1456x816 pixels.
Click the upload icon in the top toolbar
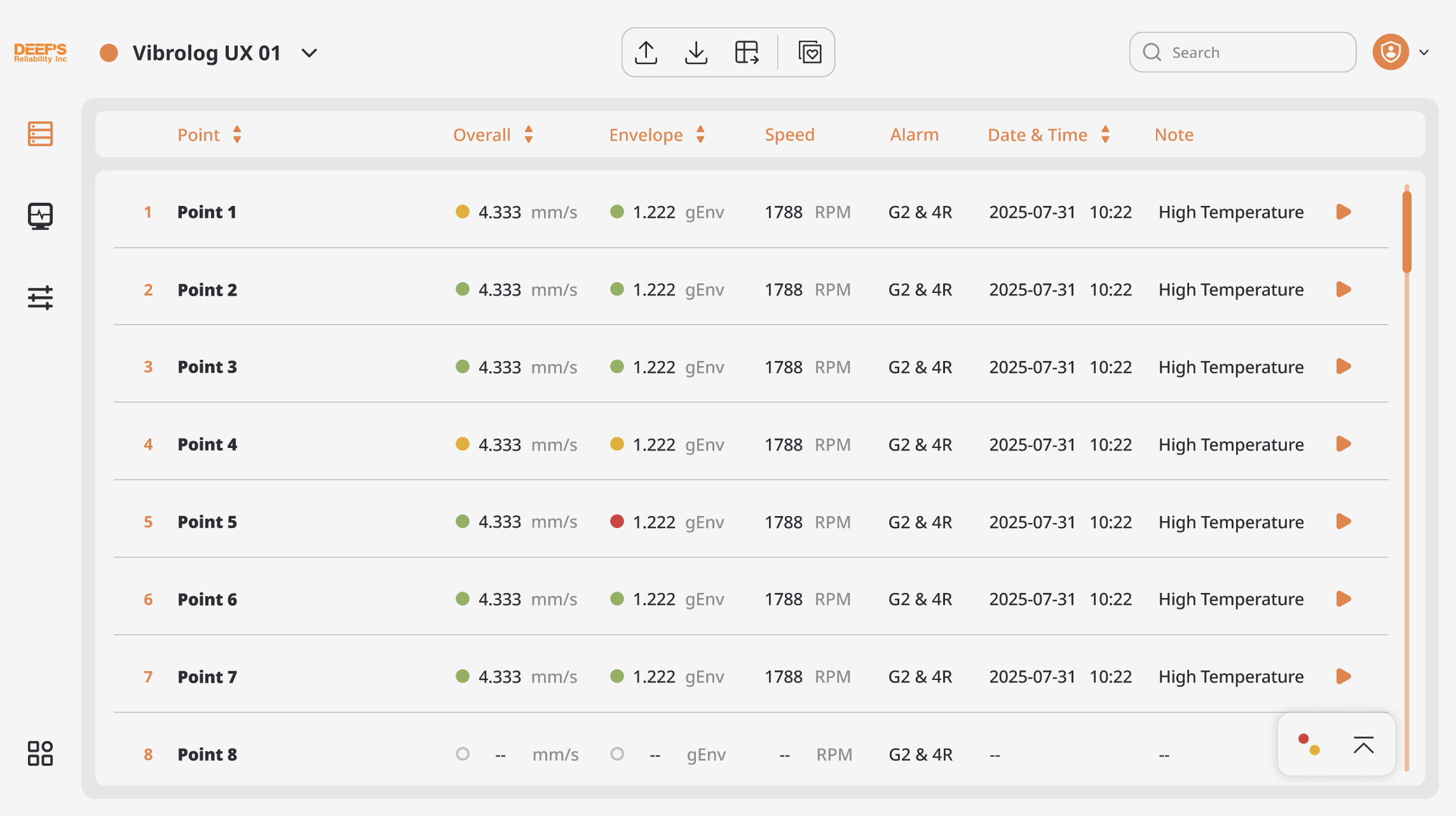[x=646, y=53]
